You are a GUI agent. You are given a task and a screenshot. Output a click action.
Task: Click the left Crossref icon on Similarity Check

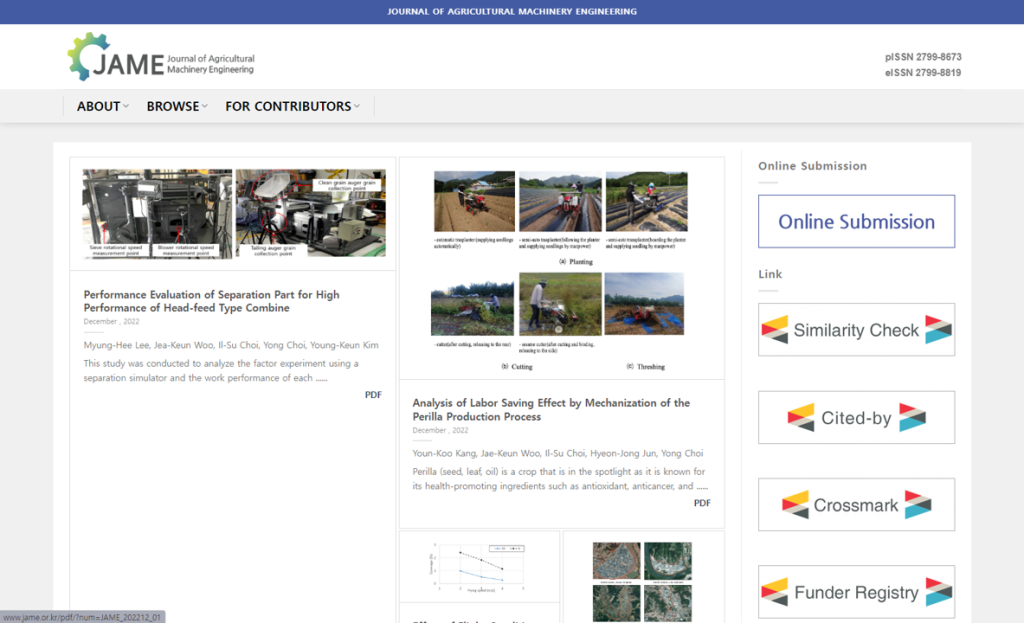[x=775, y=330]
